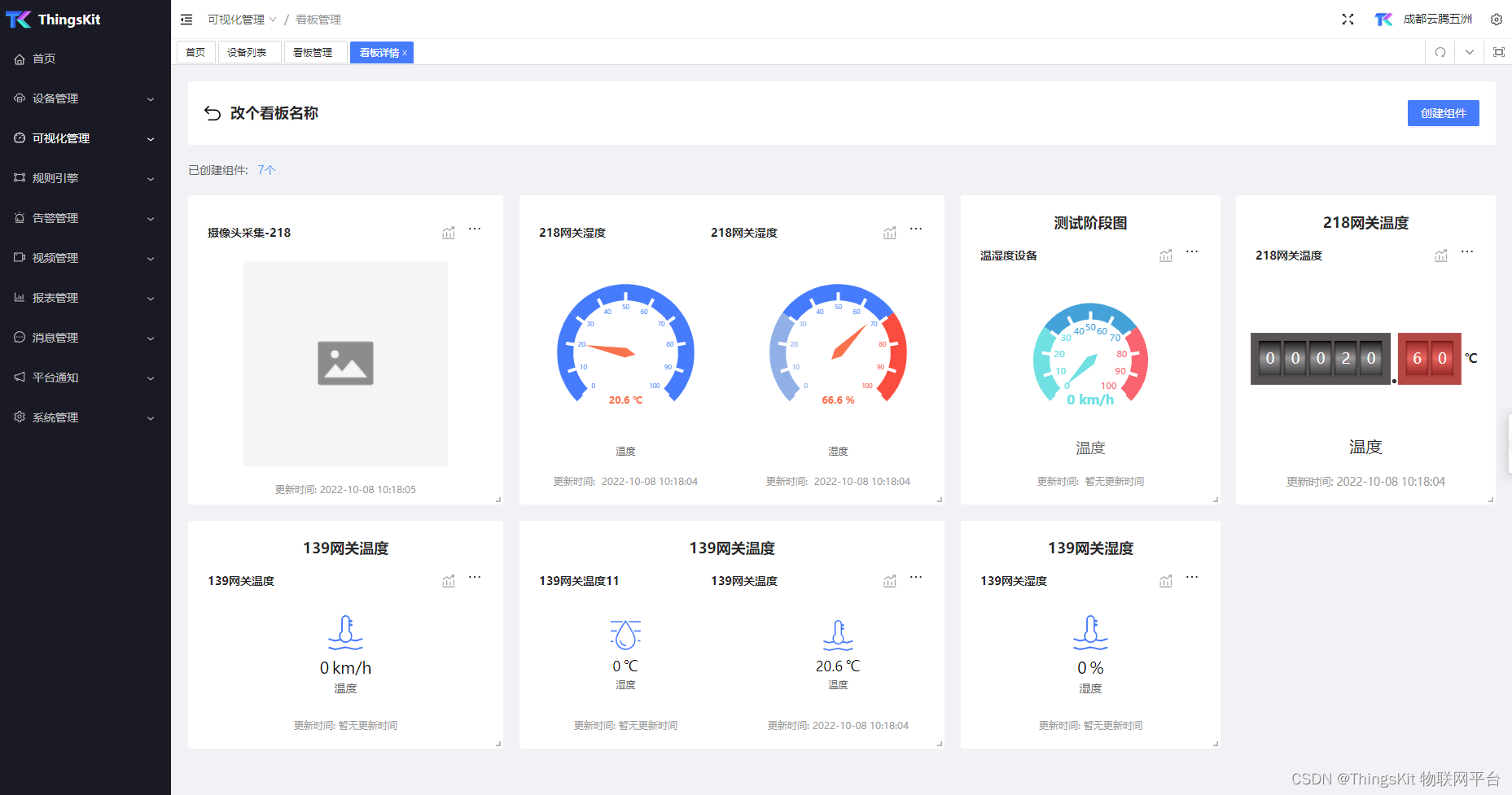Click the chart icon on 218网关温度 card

(1441, 255)
